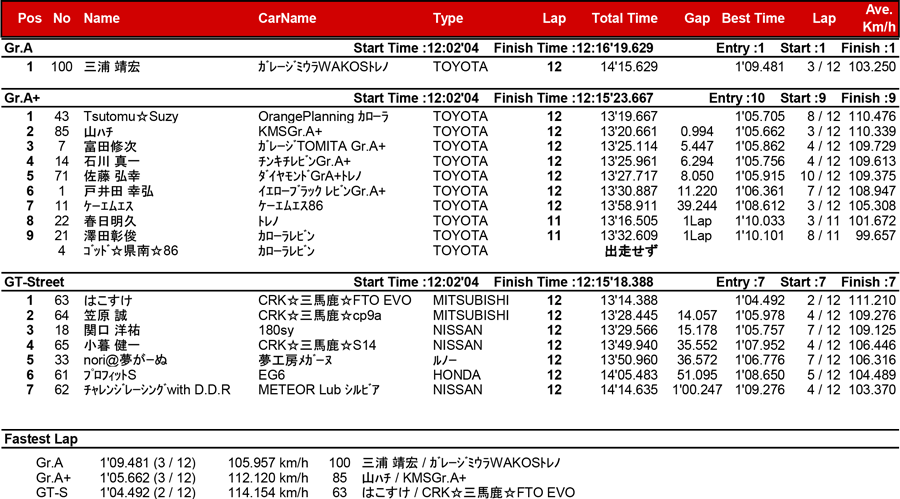Click average speed '99.657'
This screenshot has height=499, width=900.
coord(875,236)
